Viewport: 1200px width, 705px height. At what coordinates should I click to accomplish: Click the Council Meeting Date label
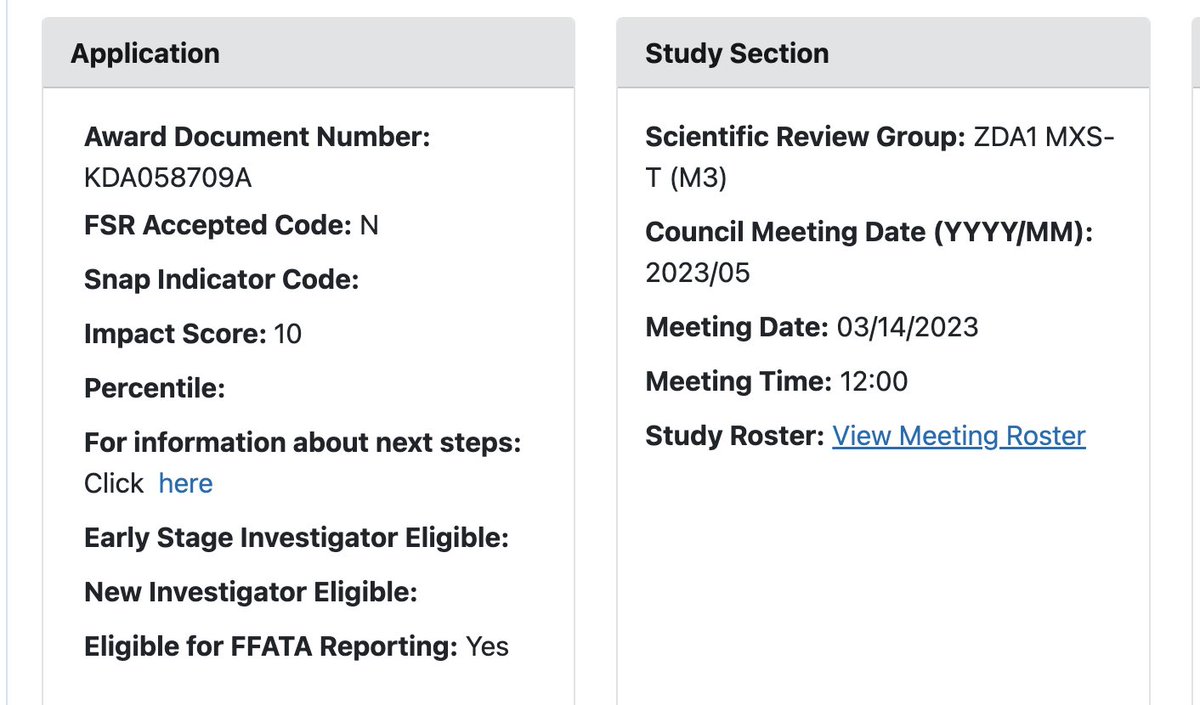coord(870,232)
